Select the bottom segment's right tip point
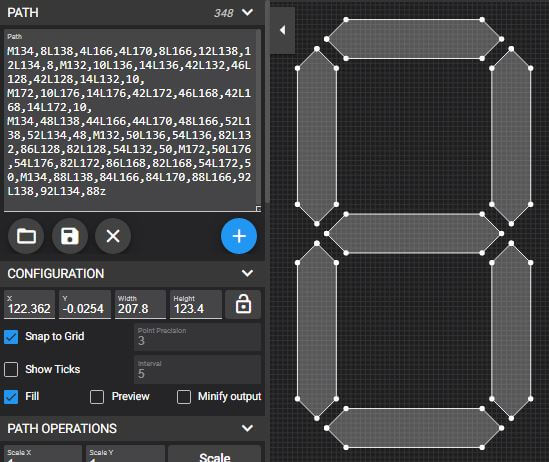The height and width of the screenshot is (462, 549). pyautogui.click(x=501, y=428)
